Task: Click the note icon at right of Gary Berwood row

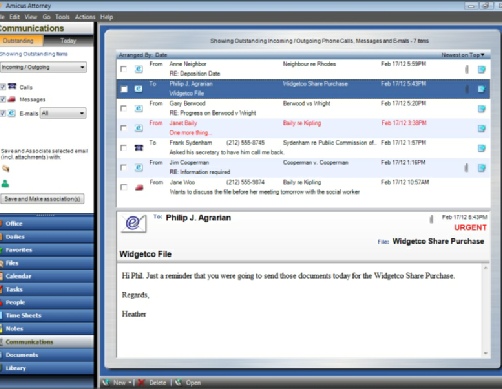Action: point(481,109)
